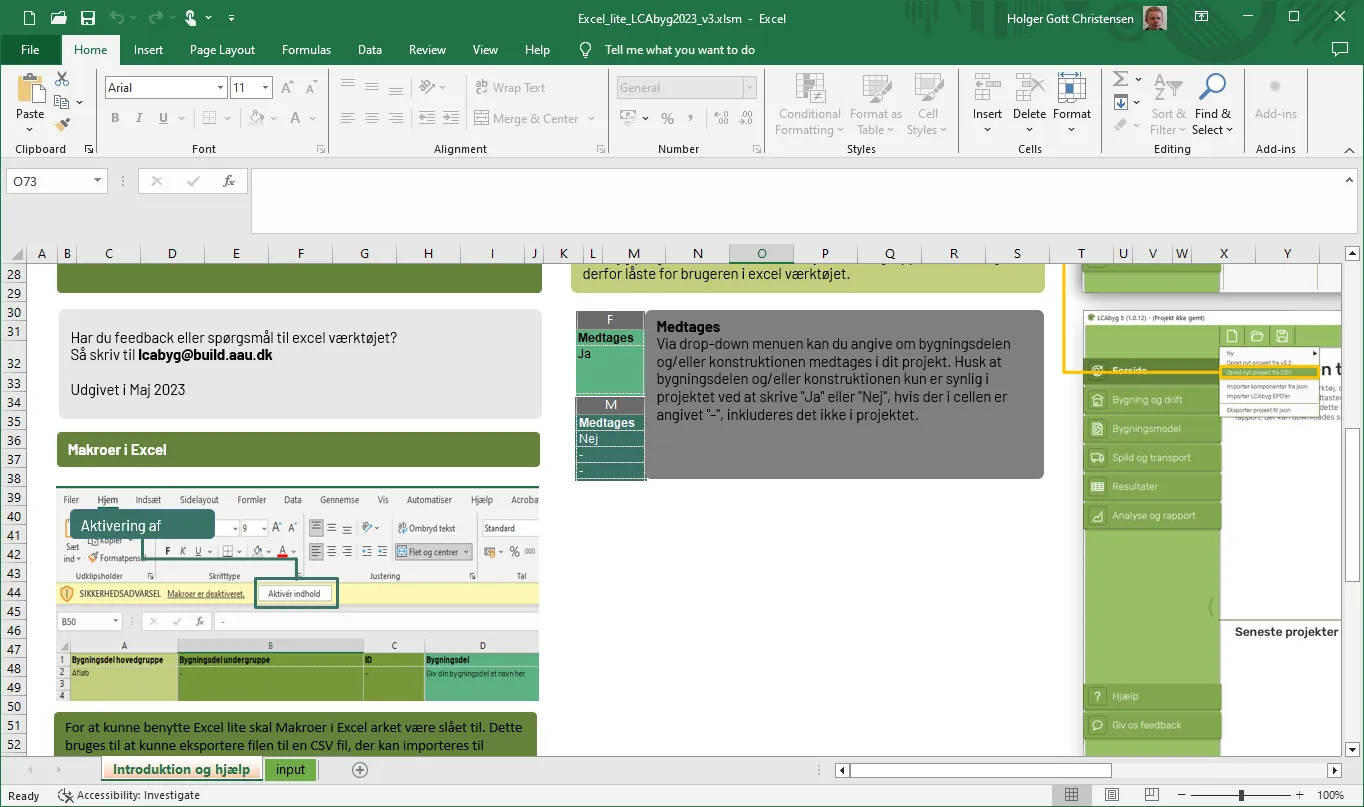The height and width of the screenshot is (807, 1364).
Task: Open Format as Table gallery
Action: pyautogui.click(x=875, y=104)
